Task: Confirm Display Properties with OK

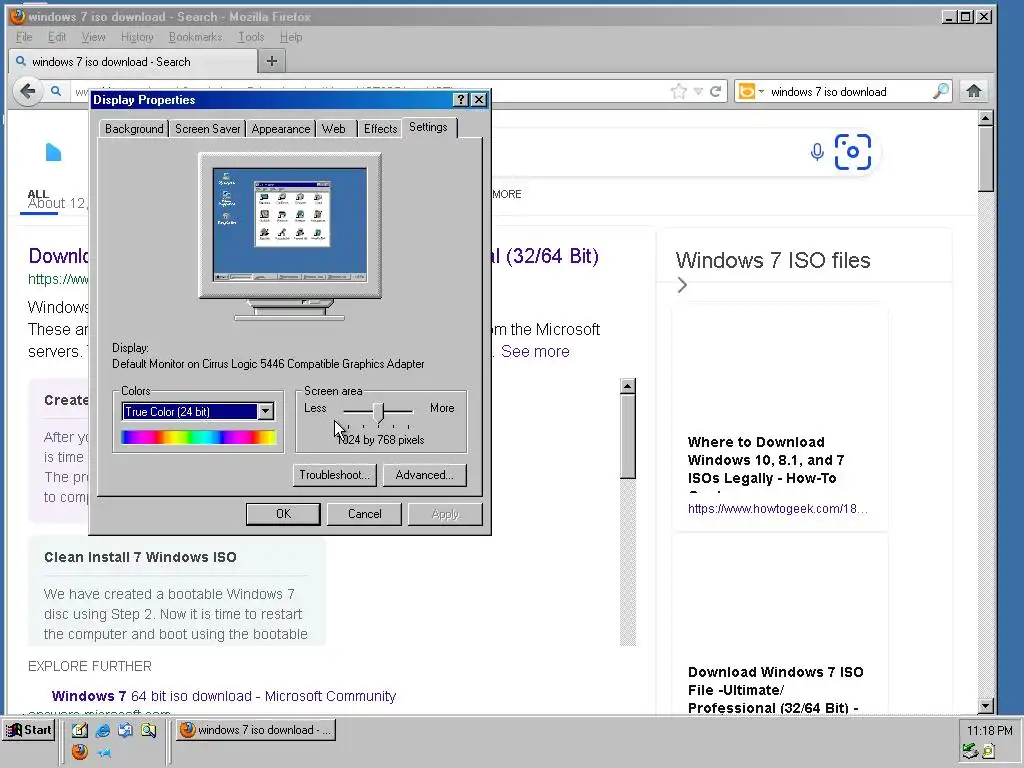Action: pos(283,514)
